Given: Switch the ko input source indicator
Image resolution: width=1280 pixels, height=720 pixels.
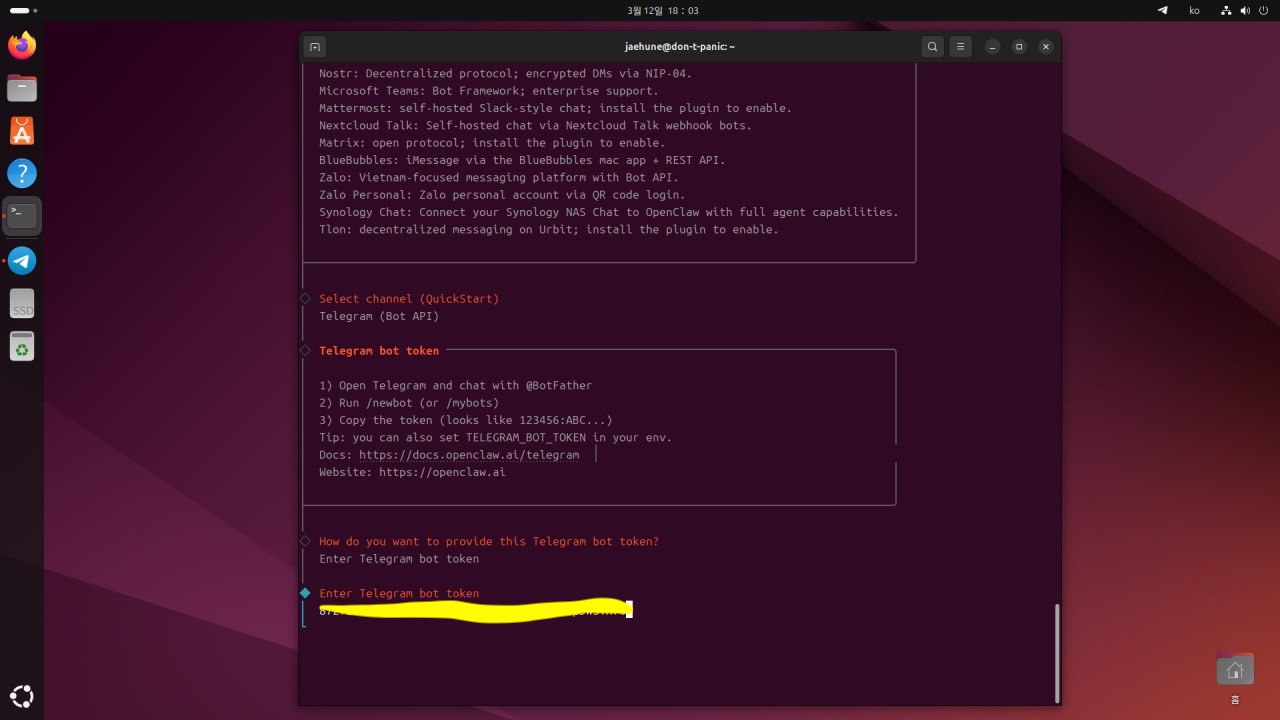Looking at the screenshot, I should click(1194, 10).
